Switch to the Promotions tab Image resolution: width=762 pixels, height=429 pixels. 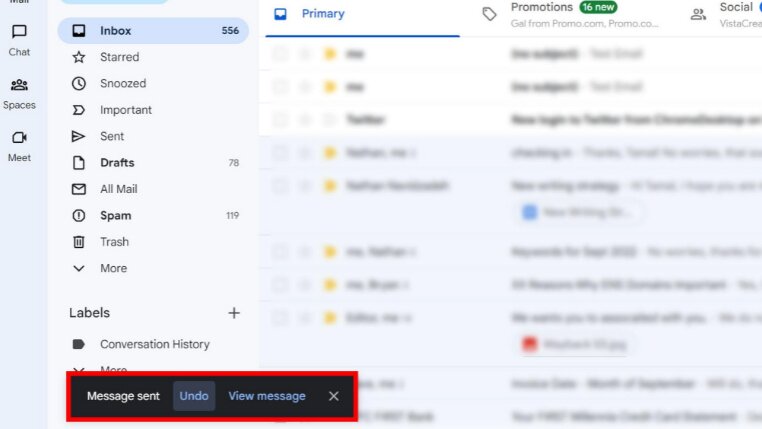coord(571,15)
